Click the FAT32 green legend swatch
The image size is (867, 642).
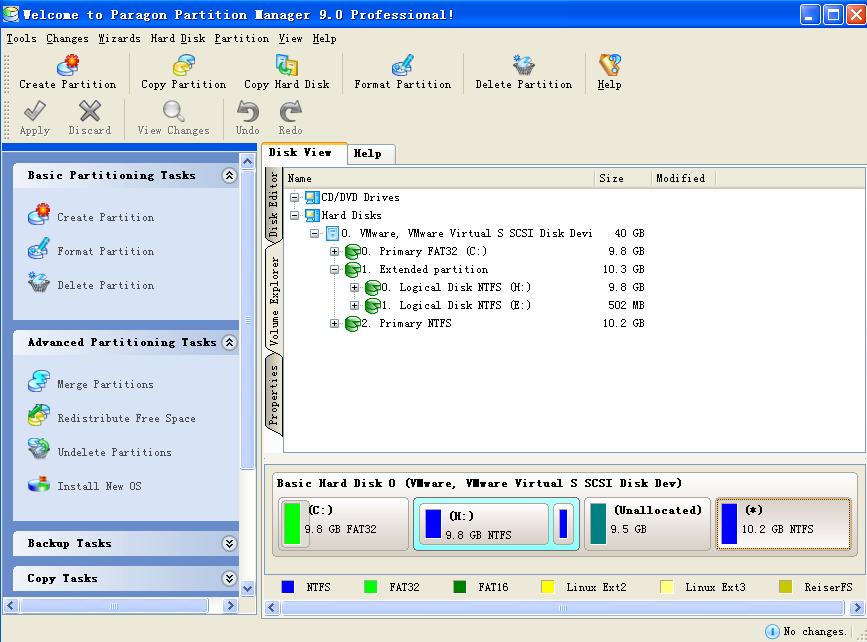click(x=370, y=587)
